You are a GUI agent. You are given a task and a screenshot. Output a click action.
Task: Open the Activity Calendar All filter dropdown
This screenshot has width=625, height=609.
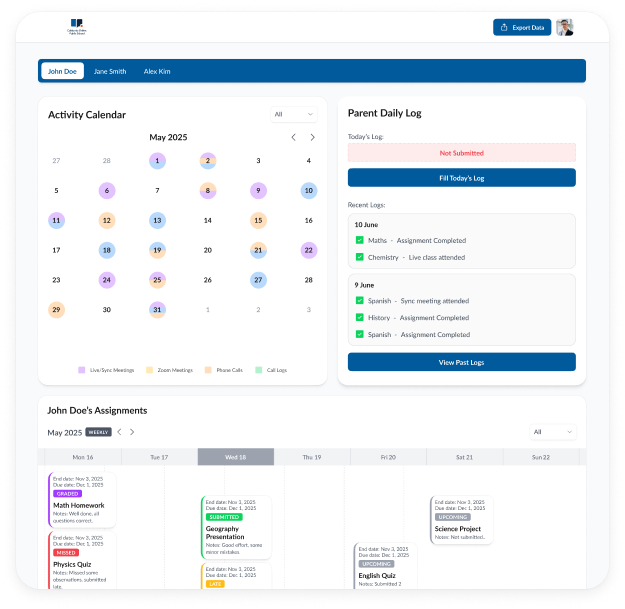293,114
